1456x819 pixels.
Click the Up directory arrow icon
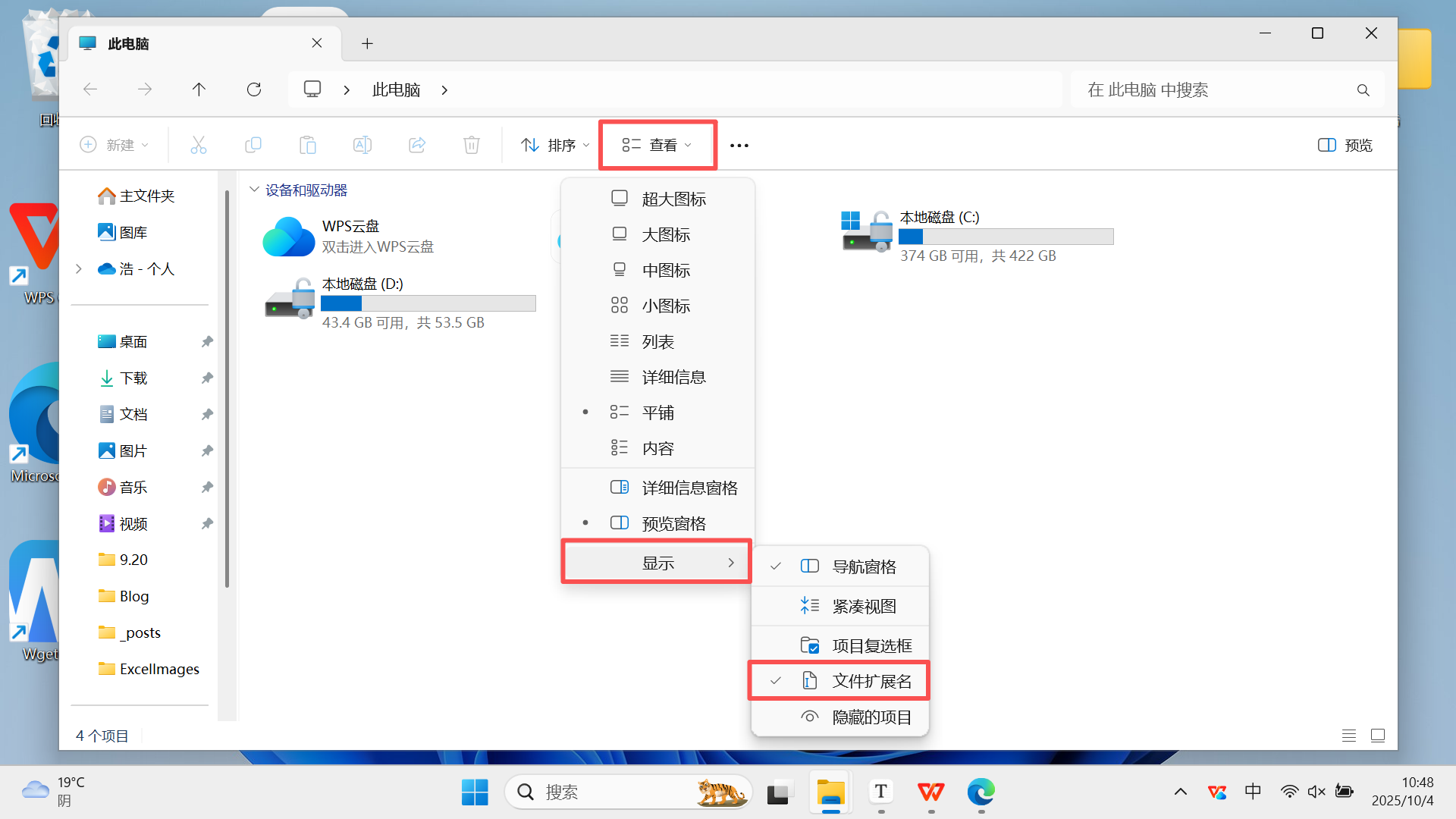pos(199,89)
